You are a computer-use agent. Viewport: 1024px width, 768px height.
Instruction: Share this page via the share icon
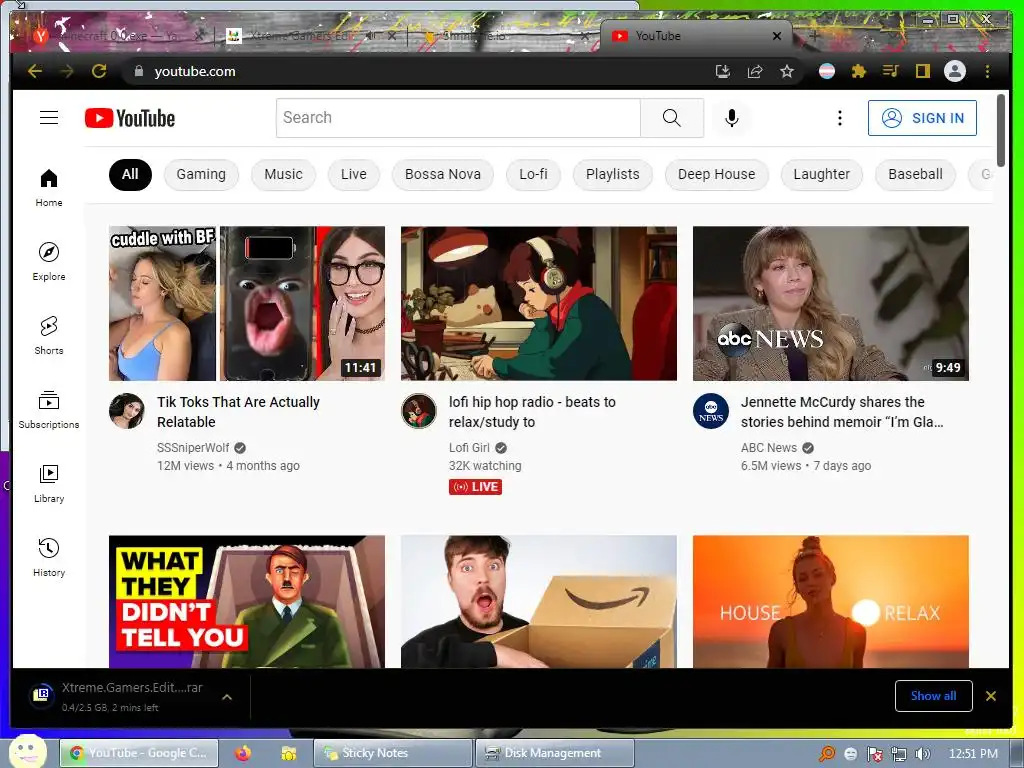(755, 71)
